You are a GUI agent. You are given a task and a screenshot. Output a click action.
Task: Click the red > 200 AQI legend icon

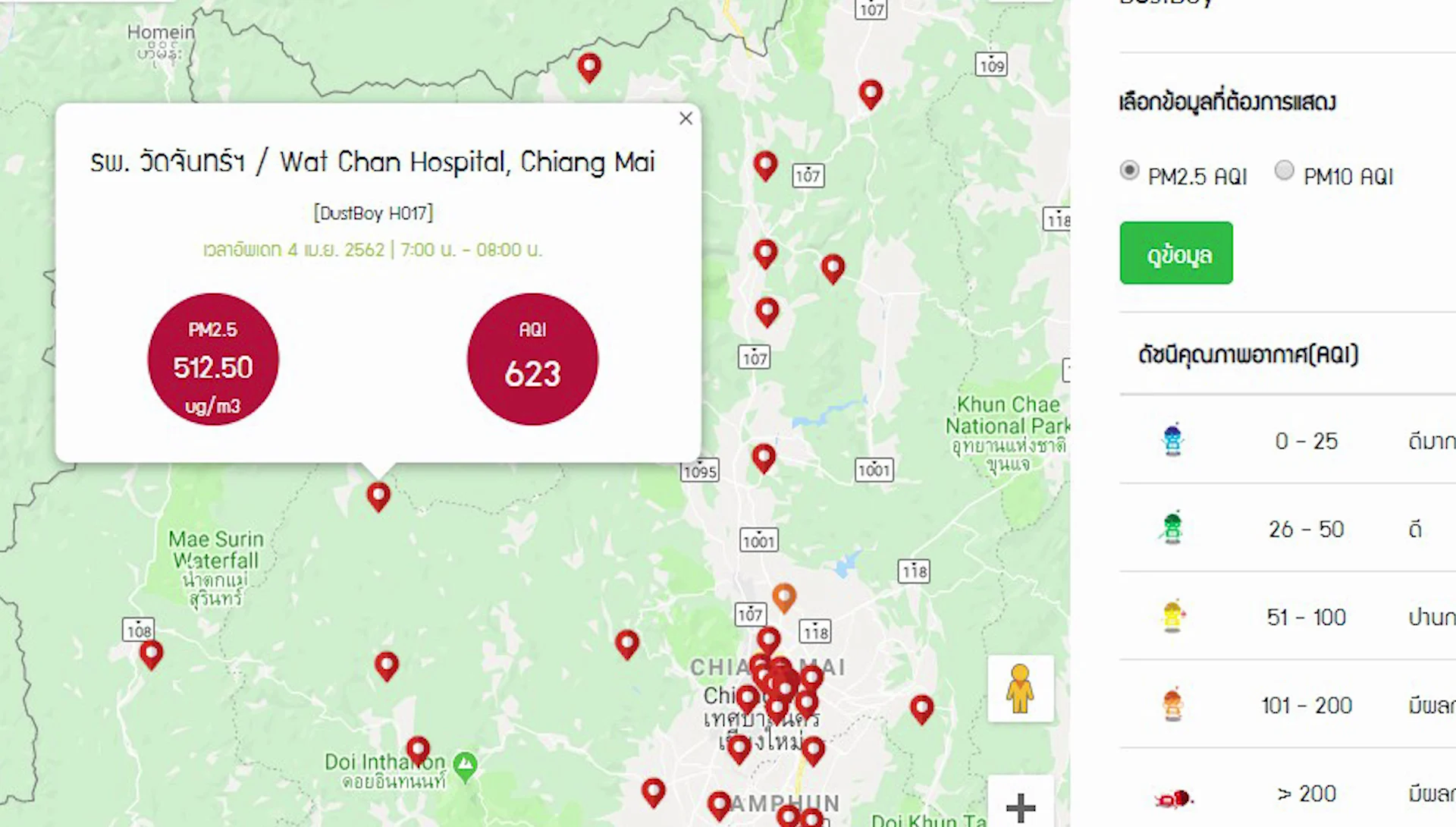click(1173, 798)
